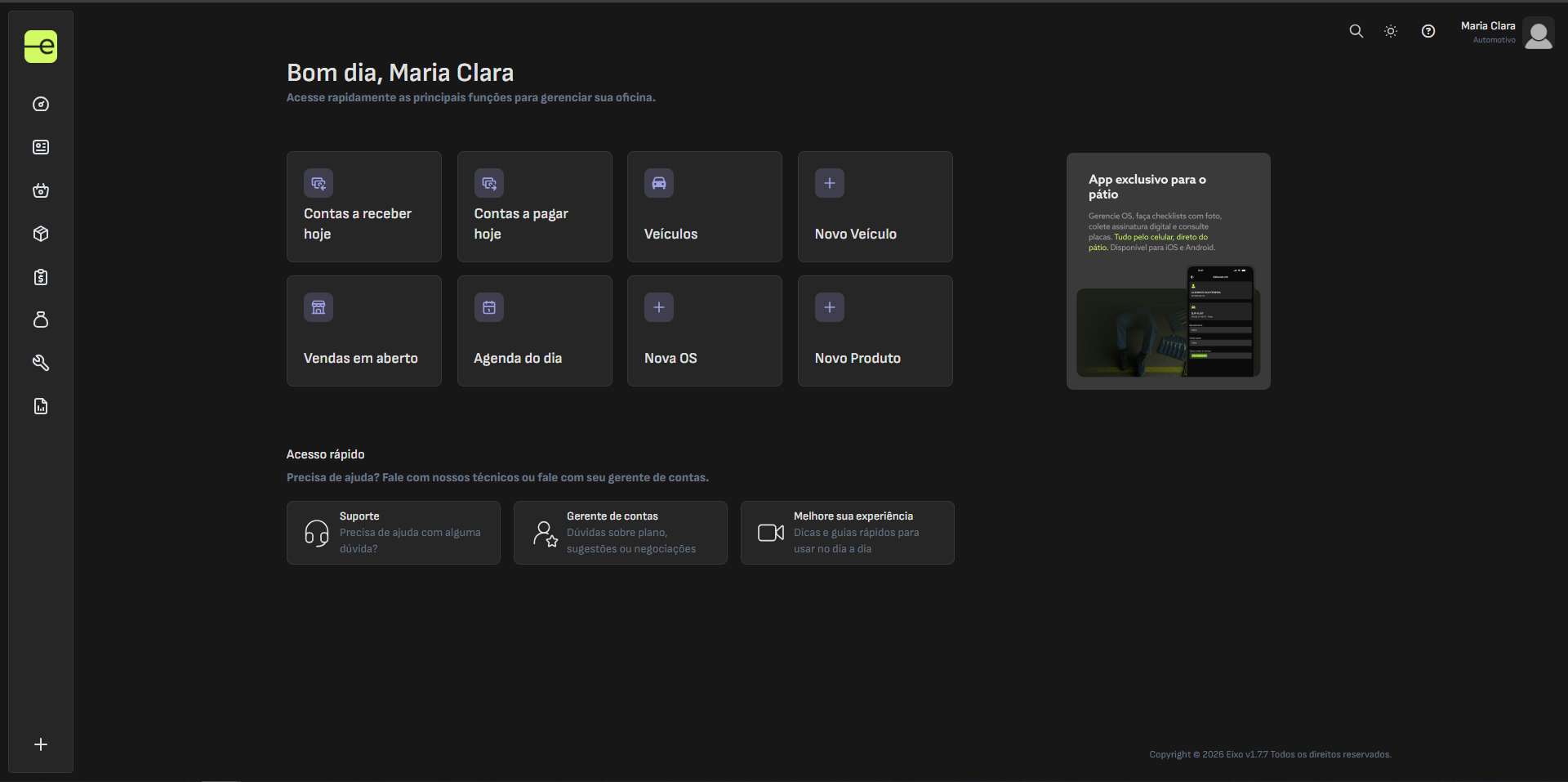1568x782 pixels.
Task: Open the products box icon in sidebar
Action: pyautogui.click(x=41, y=234)
